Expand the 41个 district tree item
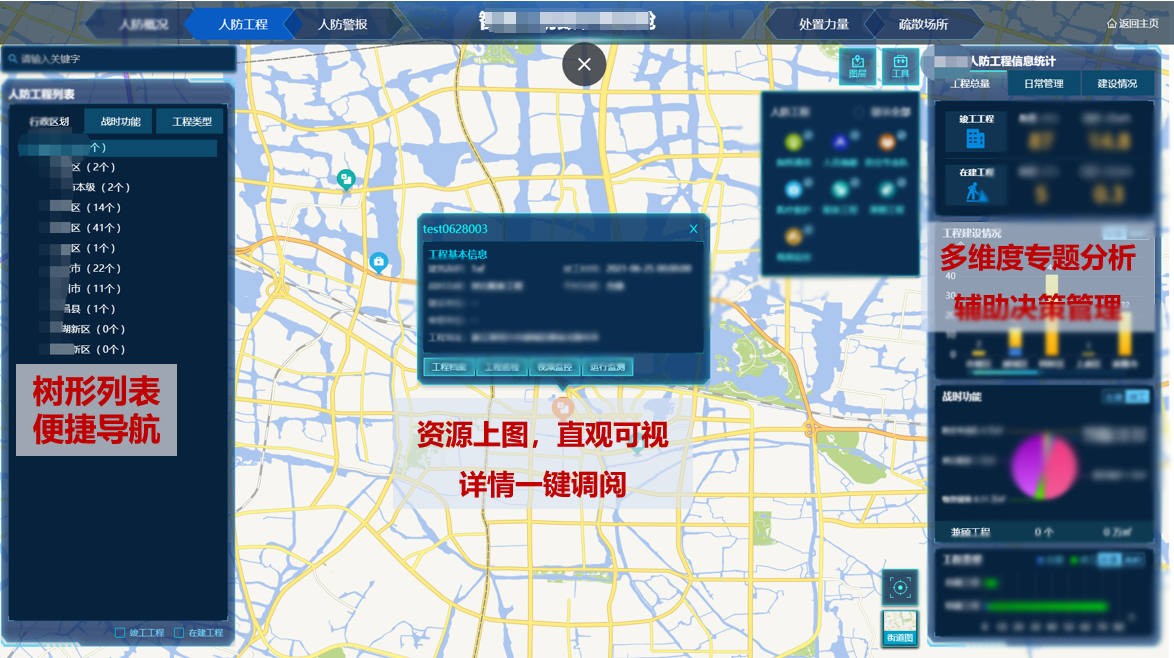Viewport: 1174px width, 658px height. click(94, 228)
